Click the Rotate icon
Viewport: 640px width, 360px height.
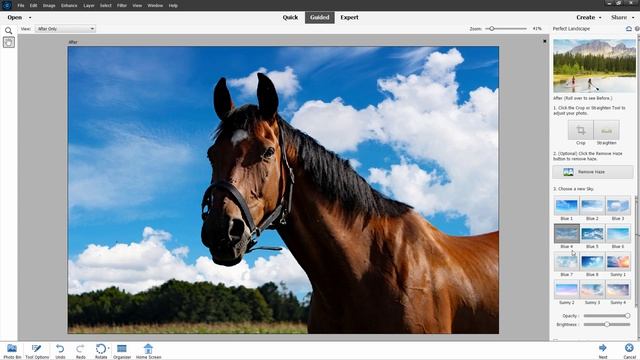(100, 349)
